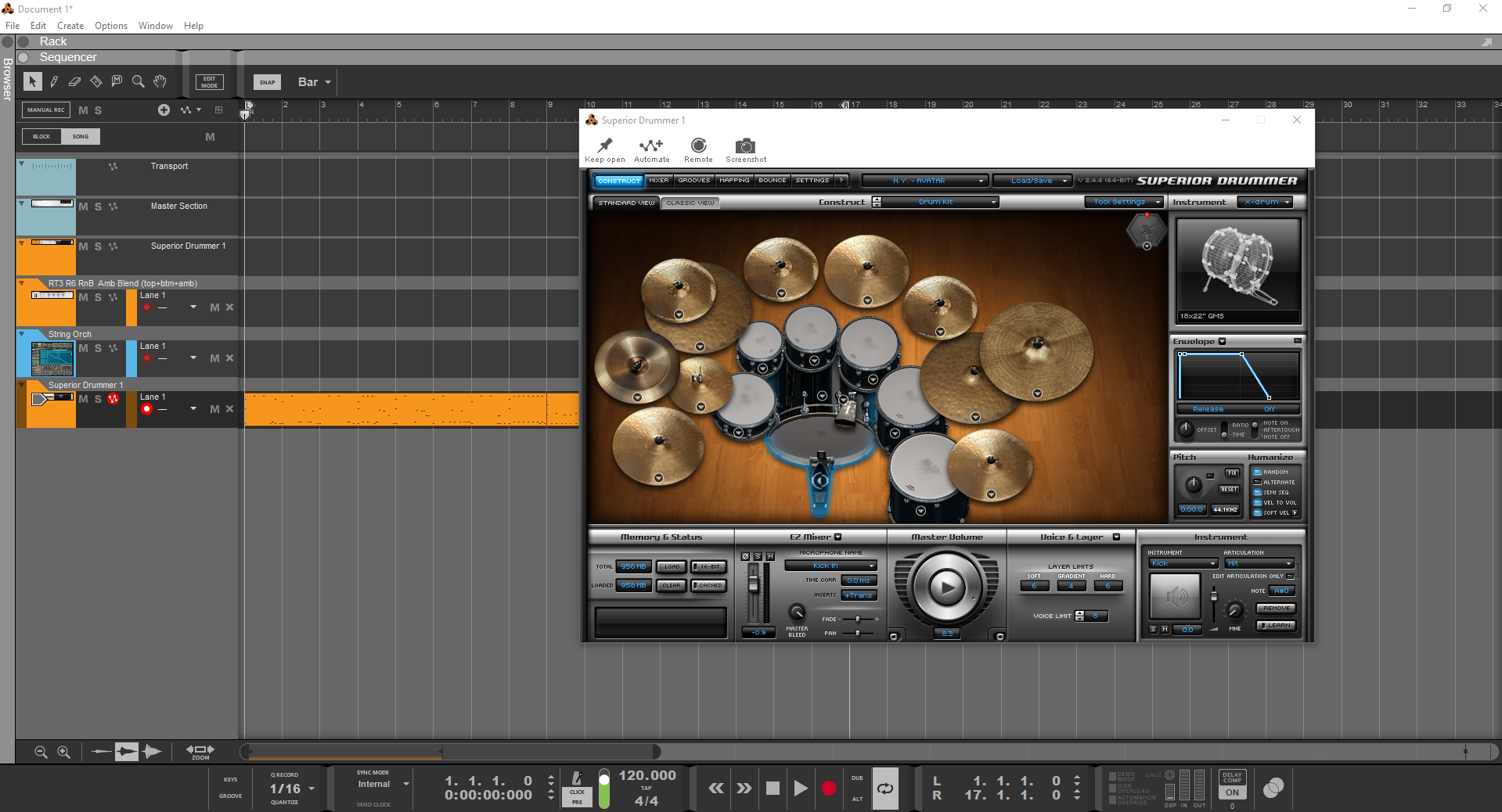Viewport: 1502px width, 812px height.
Task: Switch to the MIXER tab
Action: point(659,181)
